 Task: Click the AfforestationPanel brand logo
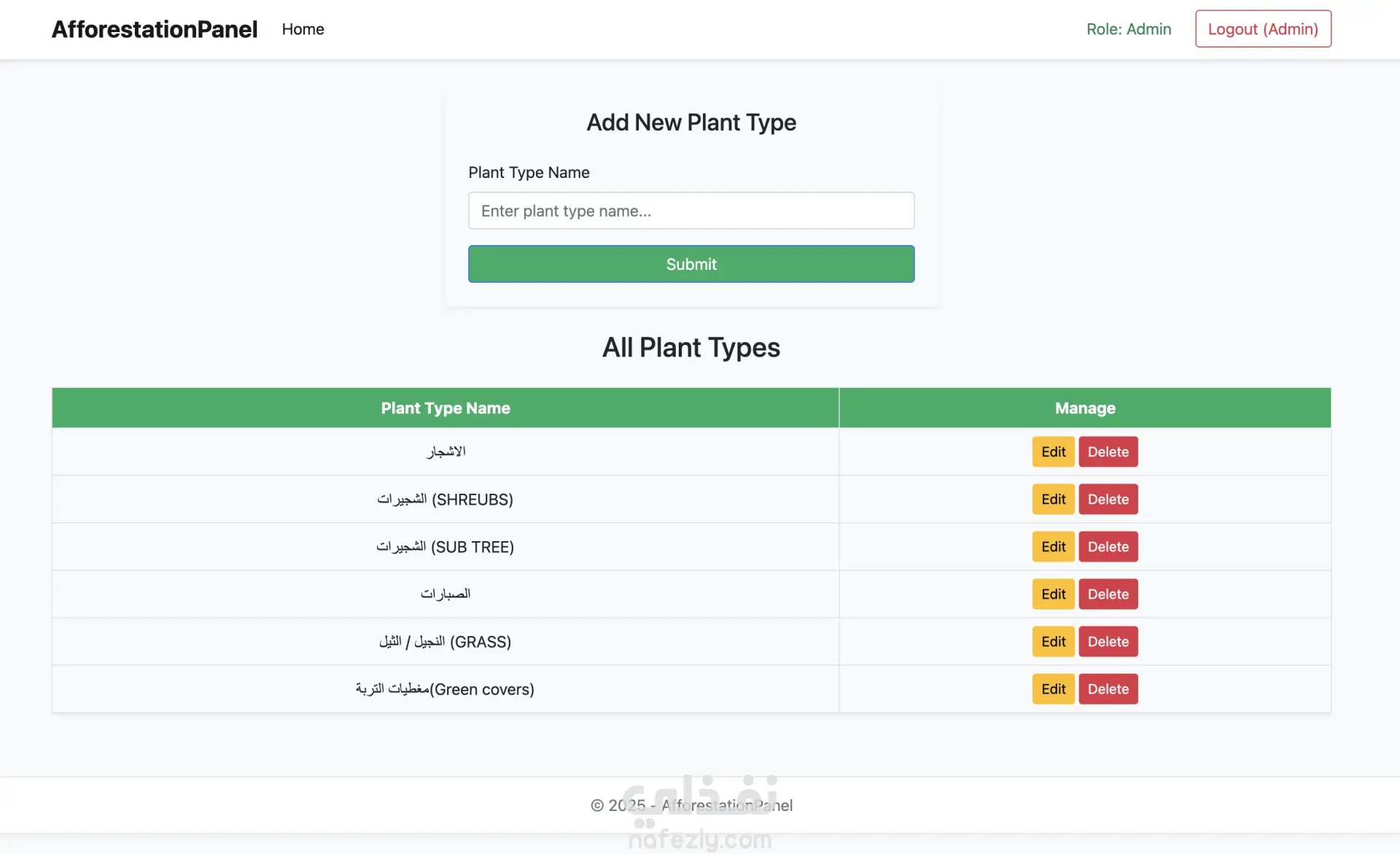(155, 29)
